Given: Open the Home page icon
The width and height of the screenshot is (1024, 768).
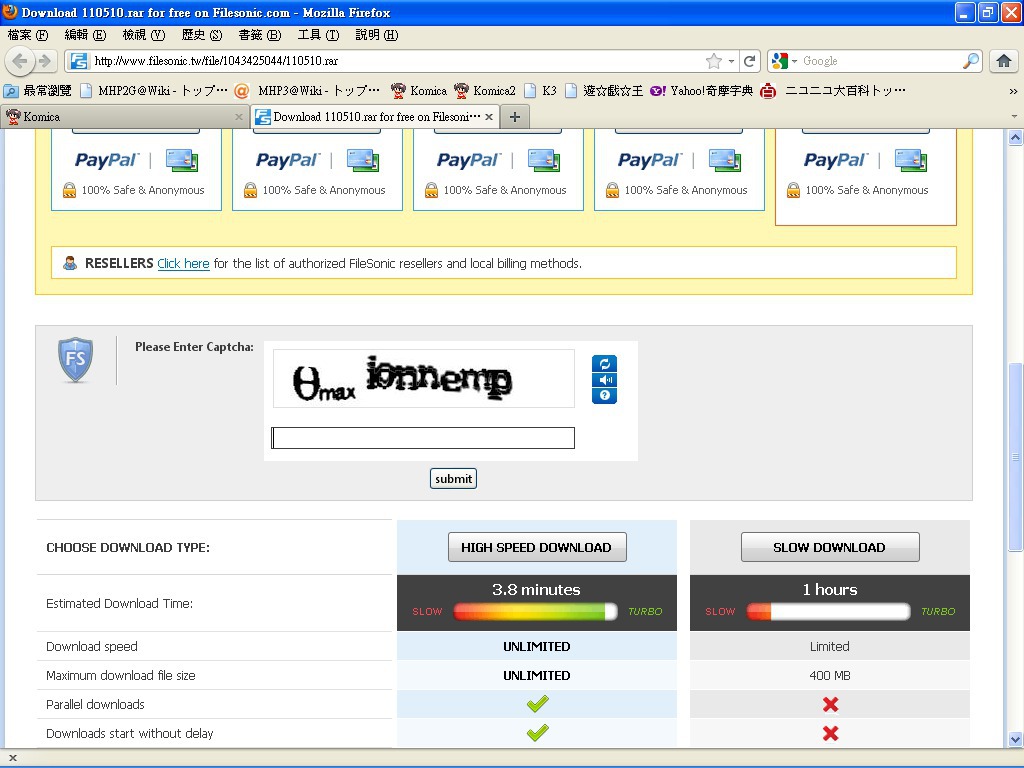Looking at the screenshot, I should (x=1004, y=61).
